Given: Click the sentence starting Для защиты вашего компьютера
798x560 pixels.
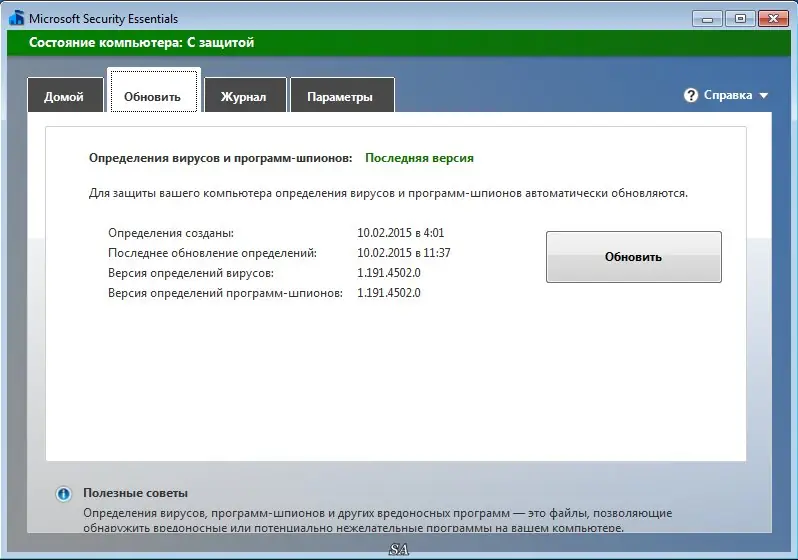Looking at the screenshot, I should (388, 193).
